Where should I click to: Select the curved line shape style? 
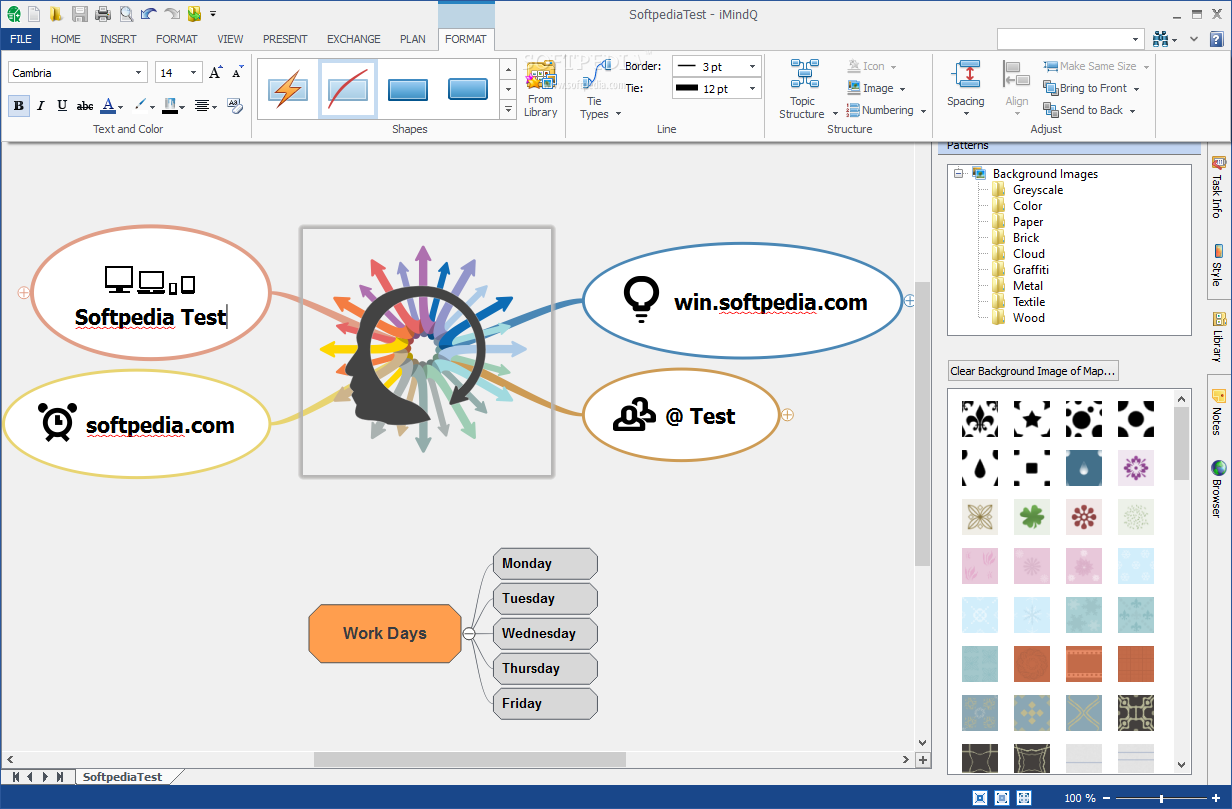tap(348, 90)
